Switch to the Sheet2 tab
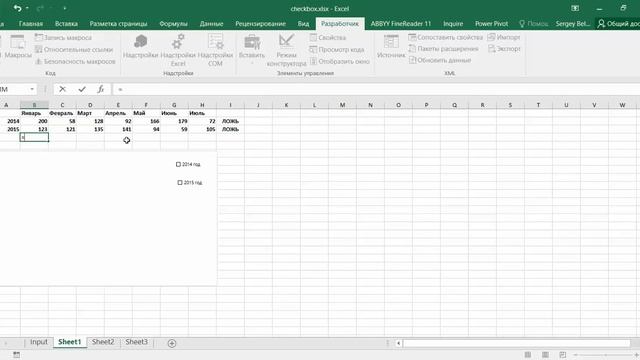 [103, 342]
